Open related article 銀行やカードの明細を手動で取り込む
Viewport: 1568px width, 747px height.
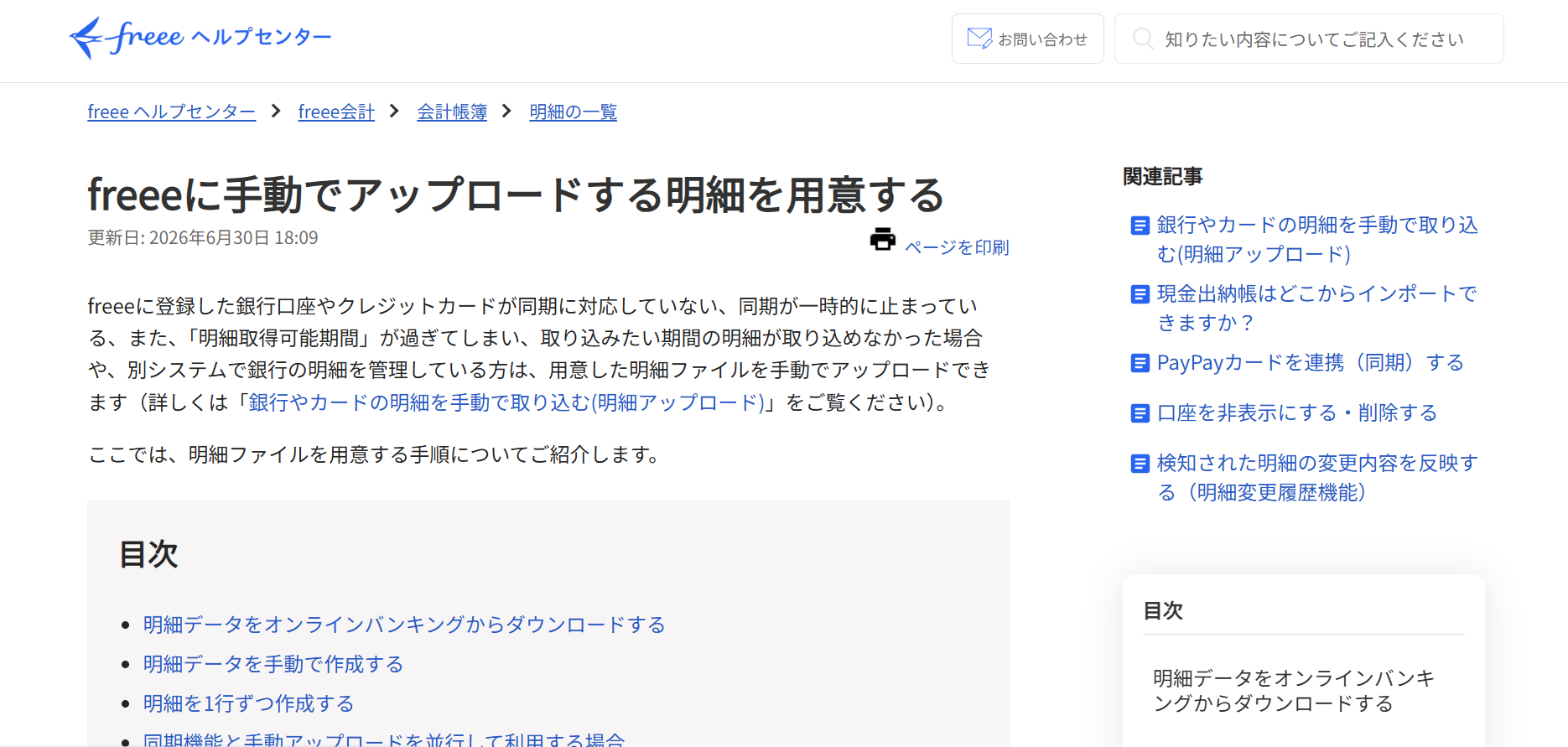(x=1317, y=240)
